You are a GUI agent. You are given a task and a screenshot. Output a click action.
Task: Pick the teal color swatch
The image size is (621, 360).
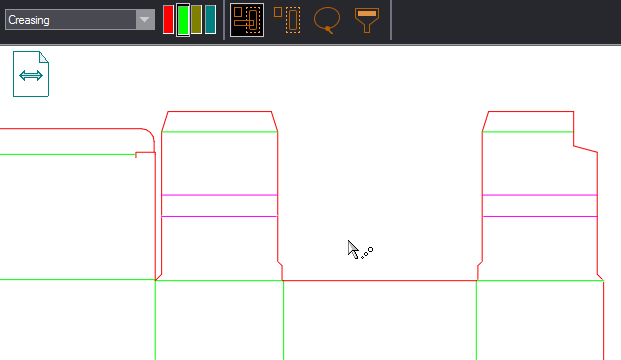(x=210, y=19)
